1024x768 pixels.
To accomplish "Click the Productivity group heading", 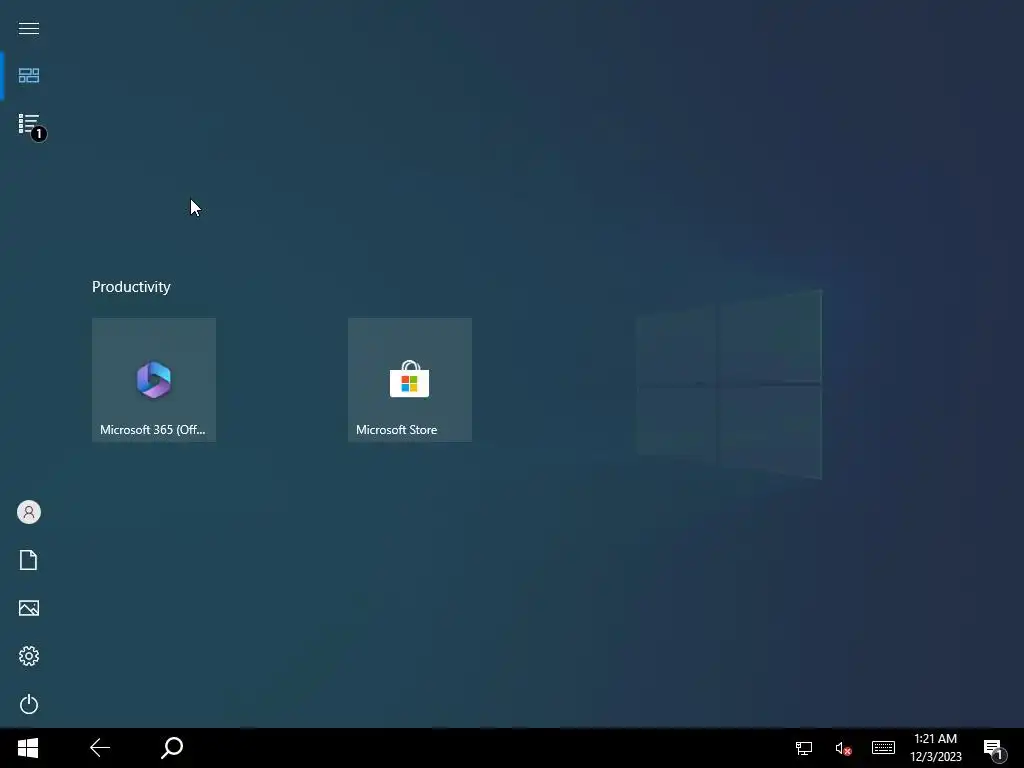I will tap(131, 287).
